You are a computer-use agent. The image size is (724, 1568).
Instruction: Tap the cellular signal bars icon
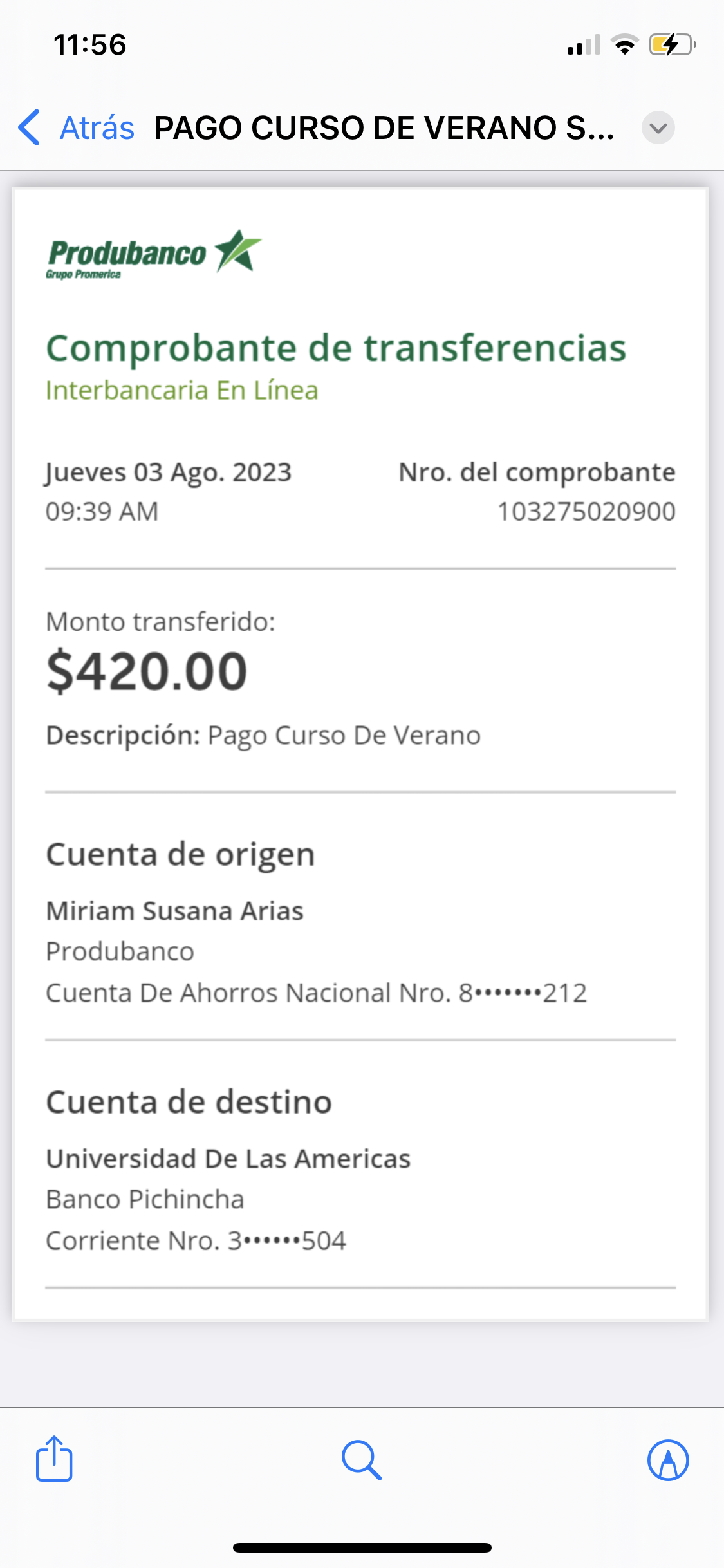[x=584, y=45]
